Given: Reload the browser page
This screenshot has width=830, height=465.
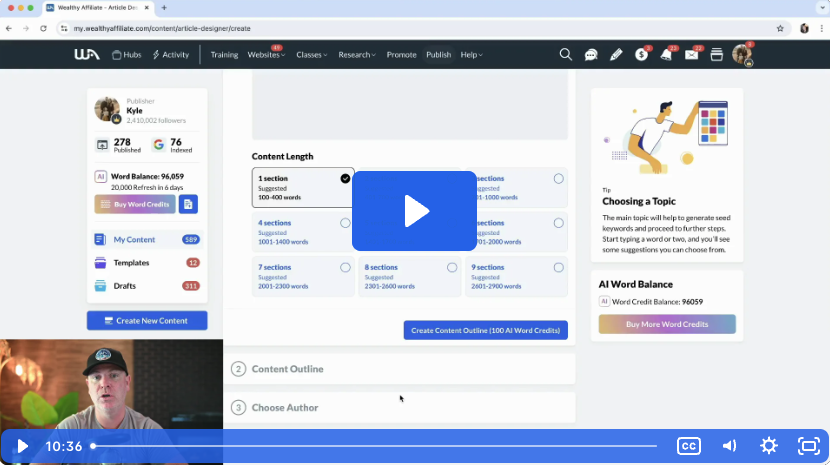Looking at the screenshot, I should pos(43,29).
